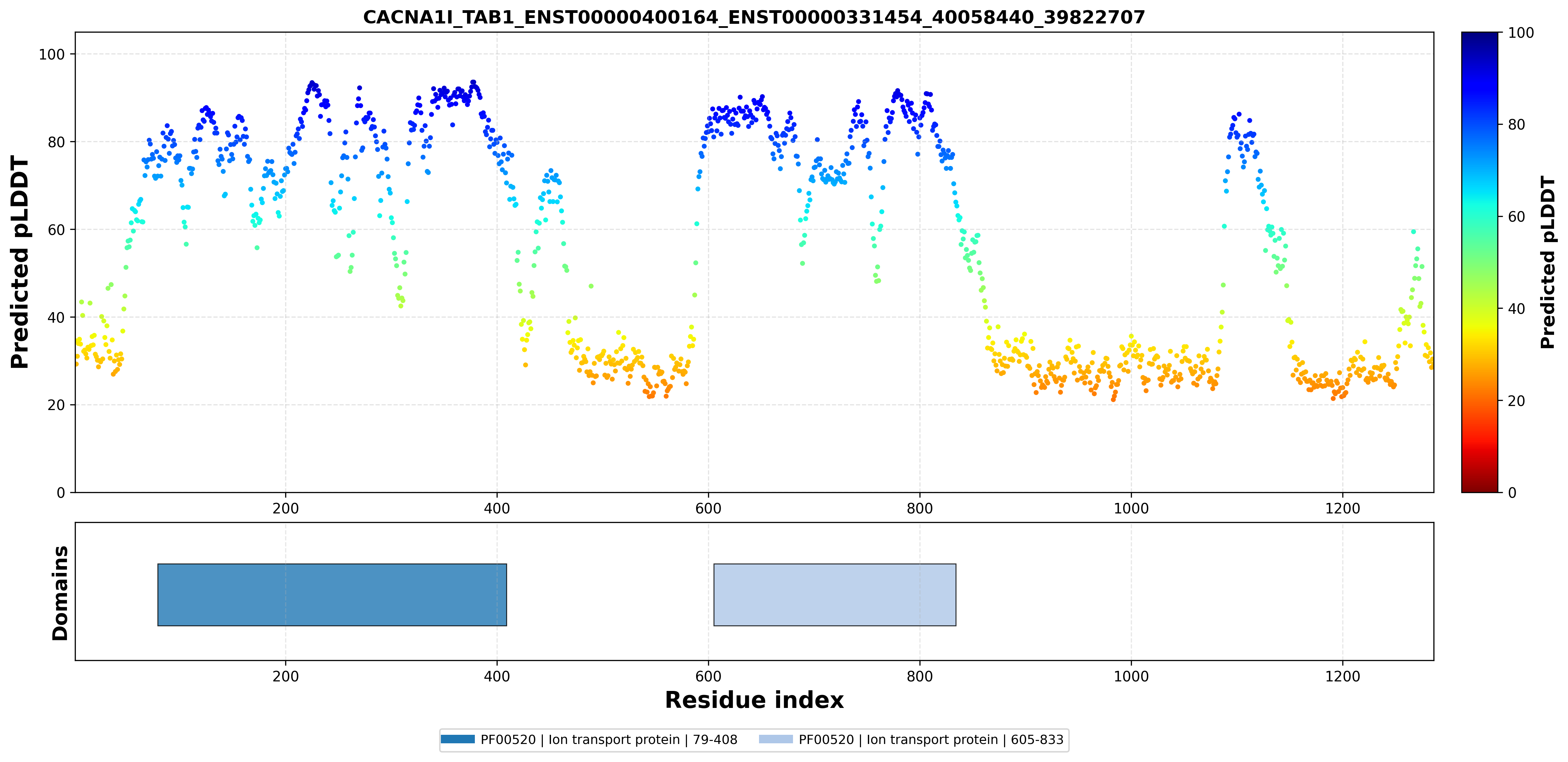This screenshot has height=762, width=1568.
Task: Click the colorbar tick label 100
Action: (x=1520, y=33)
